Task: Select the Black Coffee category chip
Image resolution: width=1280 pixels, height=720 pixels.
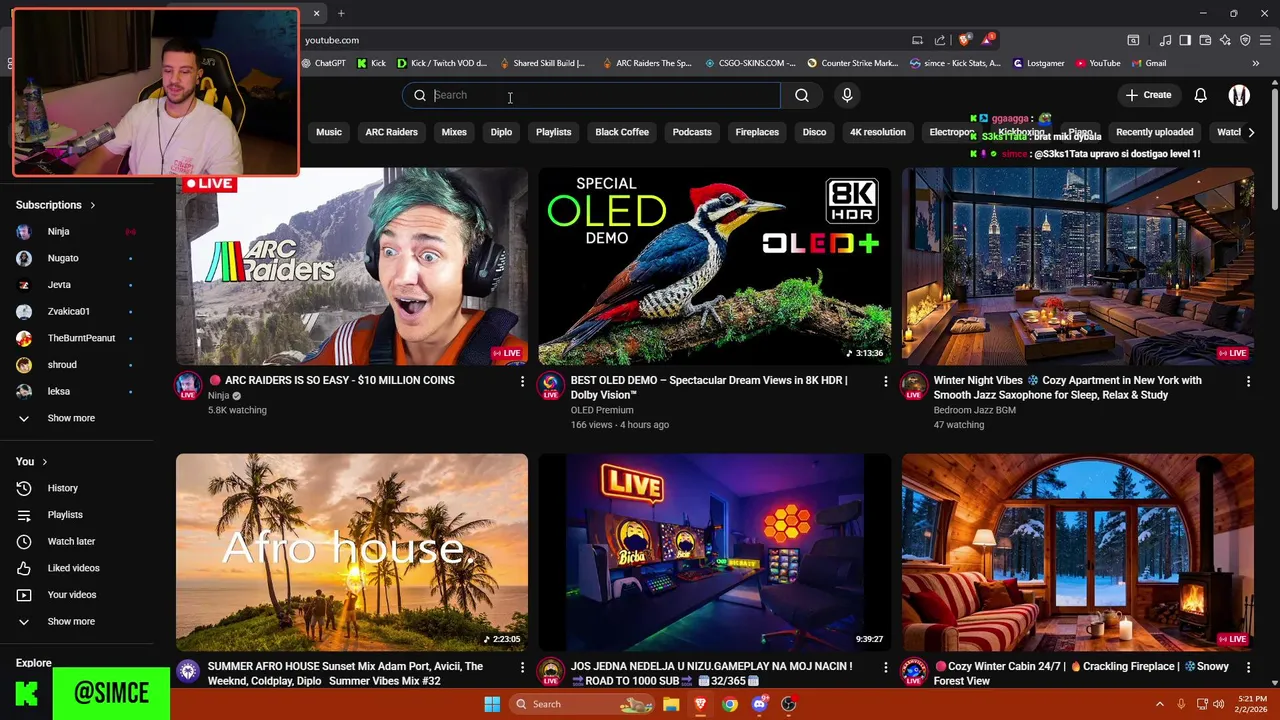Action: pos(622,132)
